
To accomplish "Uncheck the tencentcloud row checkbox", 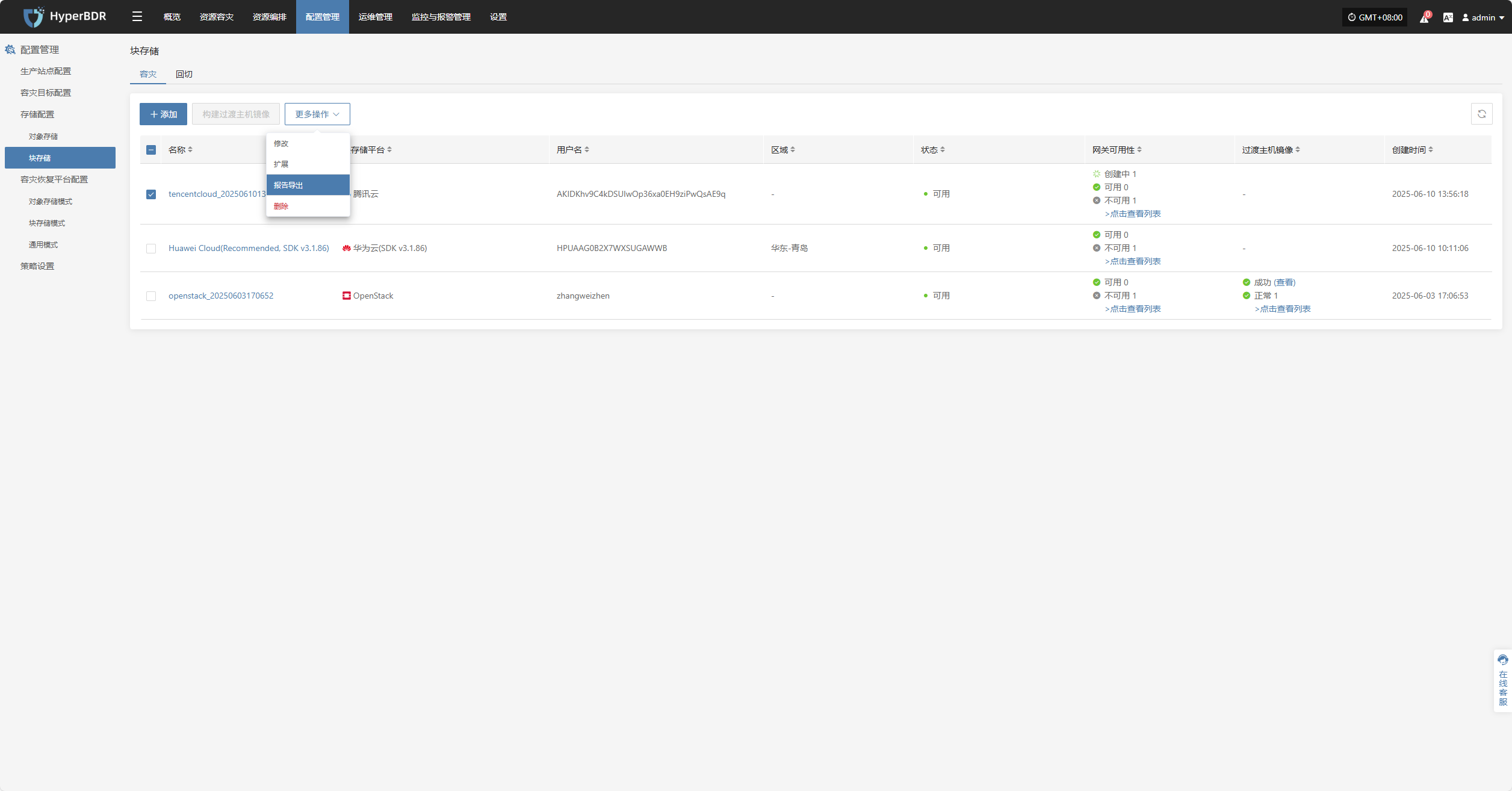I will 151,194.
